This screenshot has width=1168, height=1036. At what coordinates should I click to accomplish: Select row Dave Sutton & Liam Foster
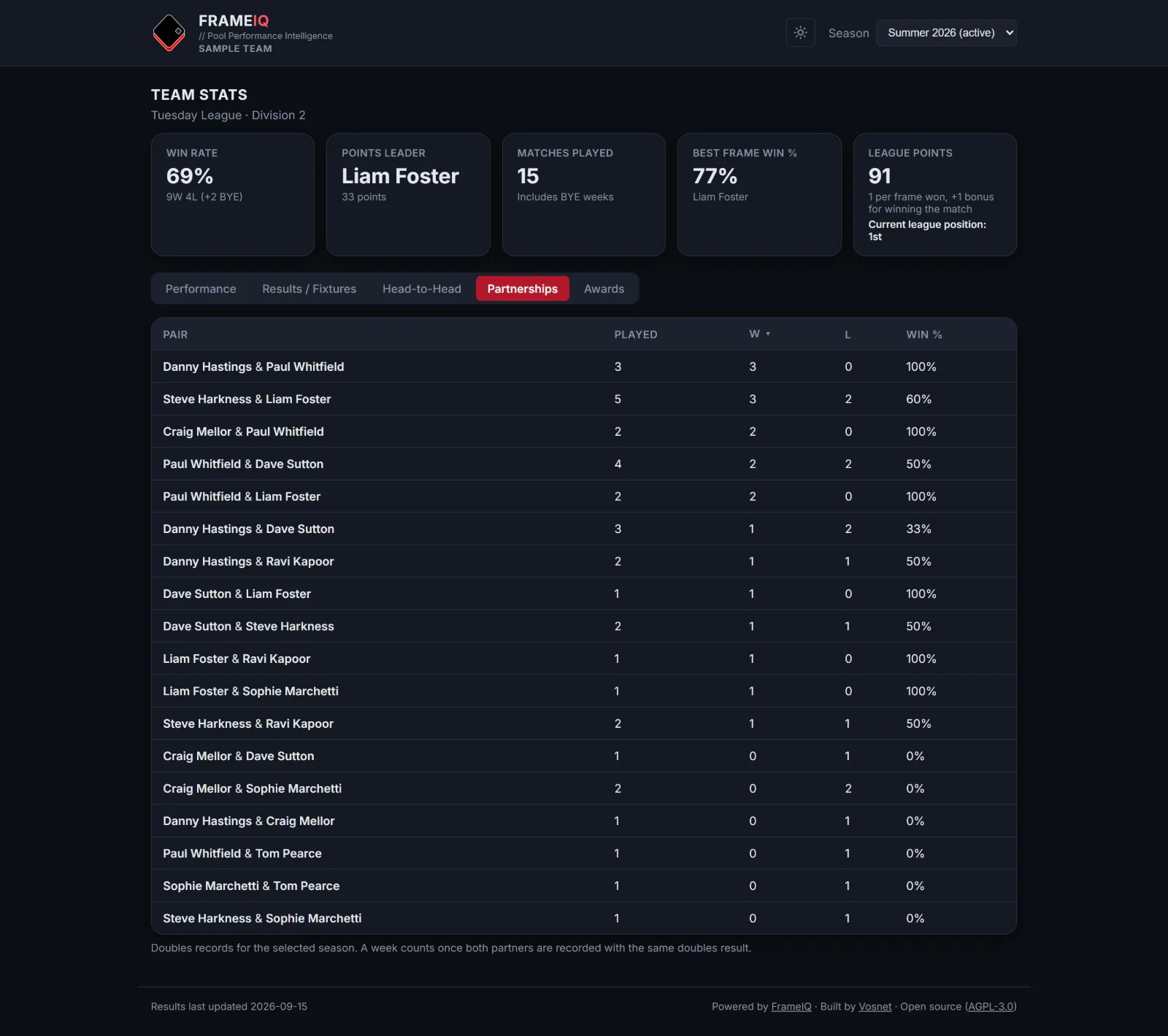583,594
